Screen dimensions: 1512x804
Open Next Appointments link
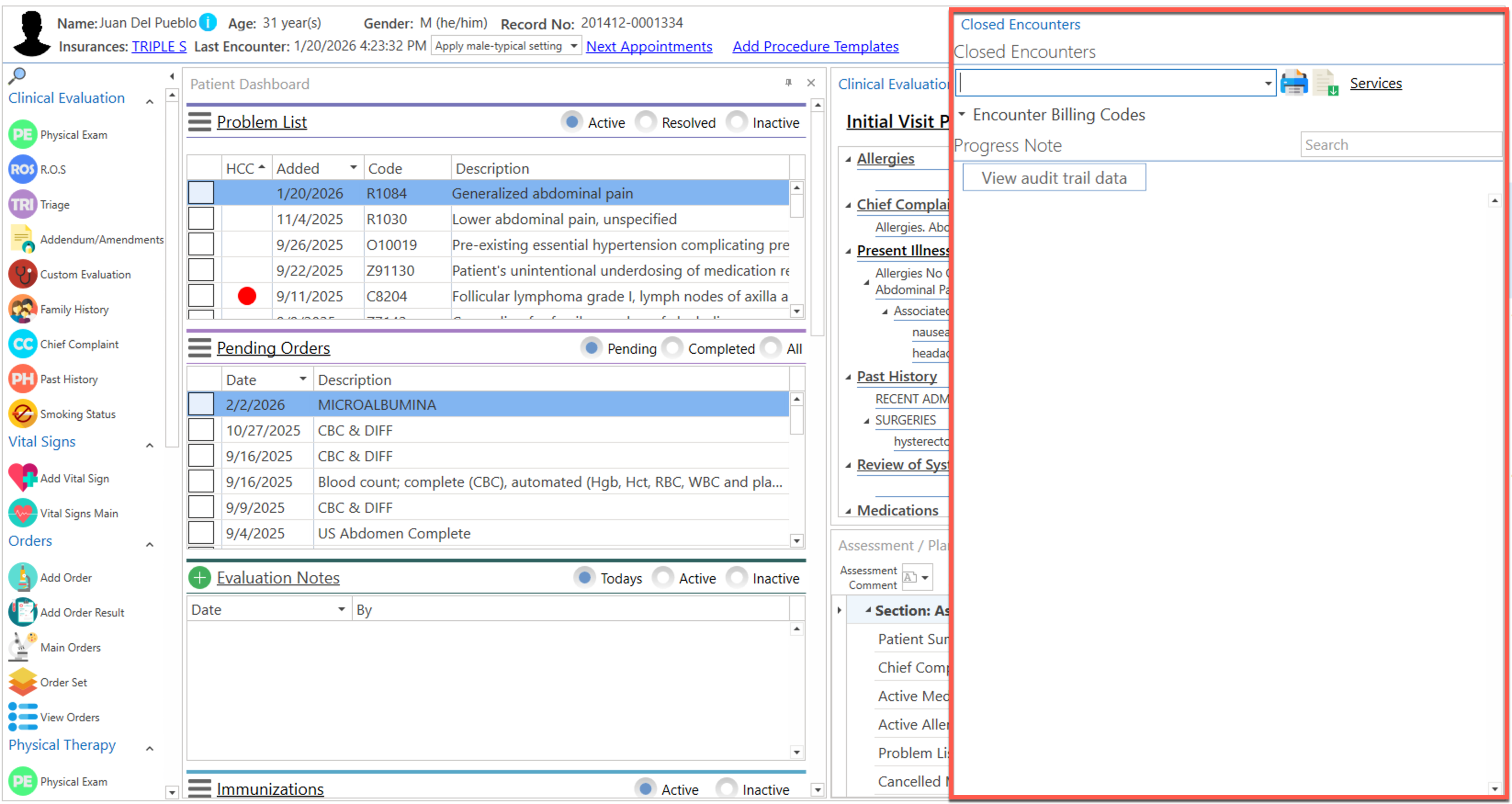(649, 46)
